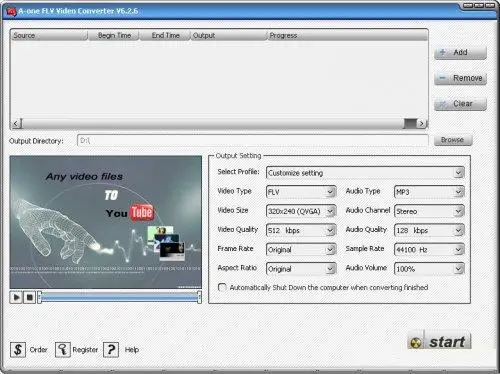Change the Video Size 320x240 setting
This screenshot has width=500, height=374.
coord(301,211)
